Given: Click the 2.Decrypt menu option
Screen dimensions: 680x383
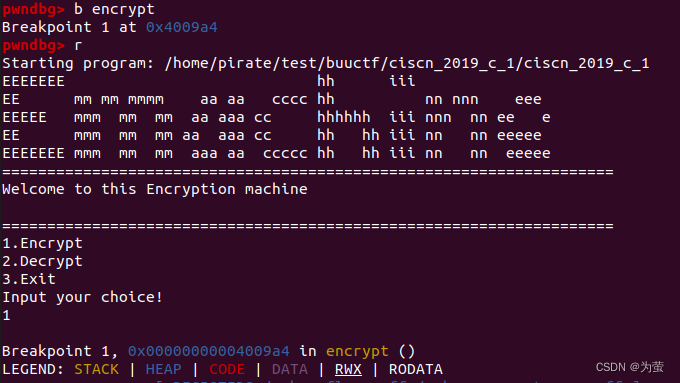Looking at the screenshot, I should point(42,261).
